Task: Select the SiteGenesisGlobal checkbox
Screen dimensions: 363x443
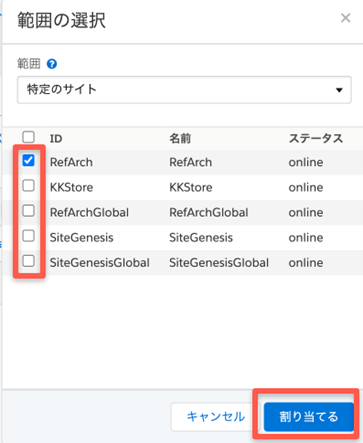Action: point(28,261)
